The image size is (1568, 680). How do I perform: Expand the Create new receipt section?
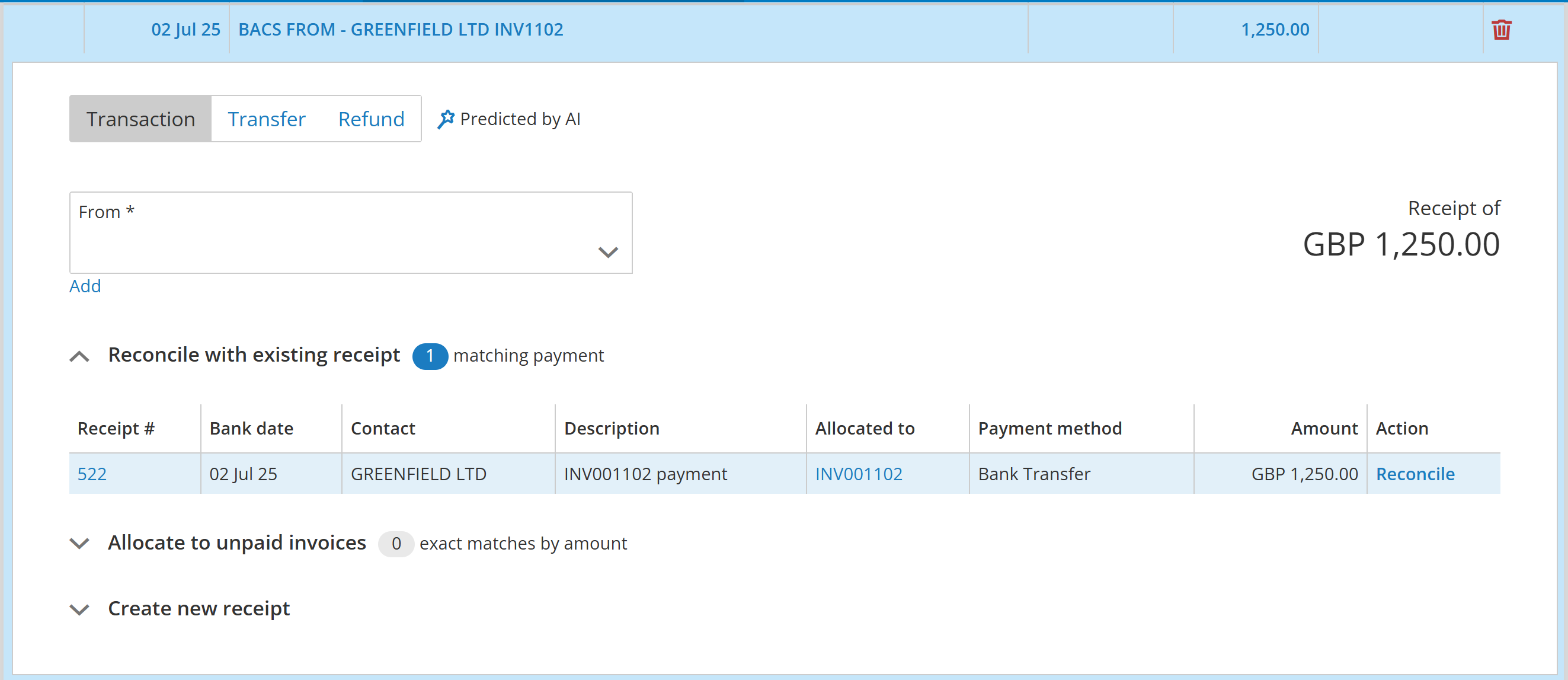[x=80, y=609]
